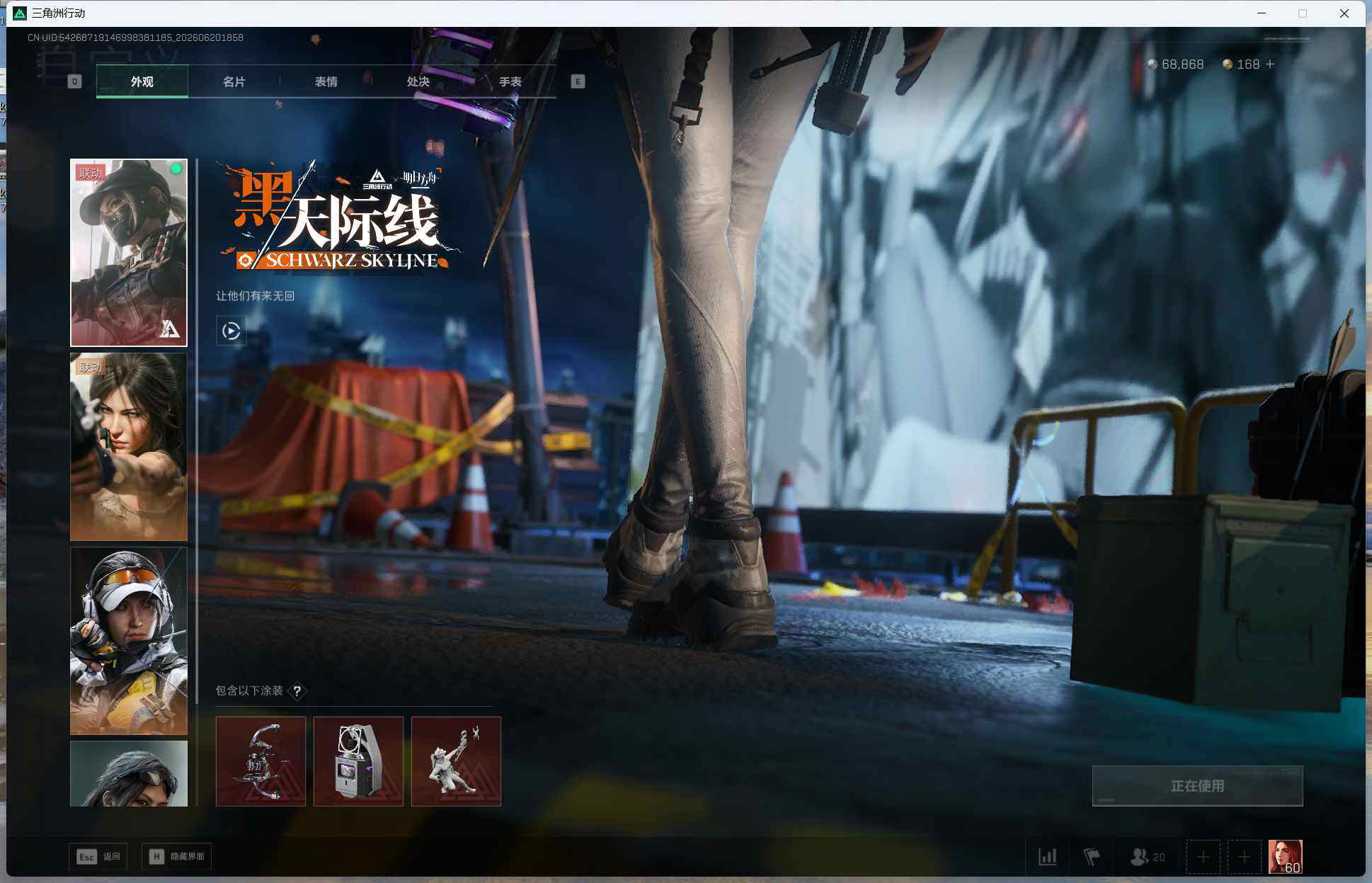
Task: Add more currency with the plus button
Action: [x=1270, y=64]
